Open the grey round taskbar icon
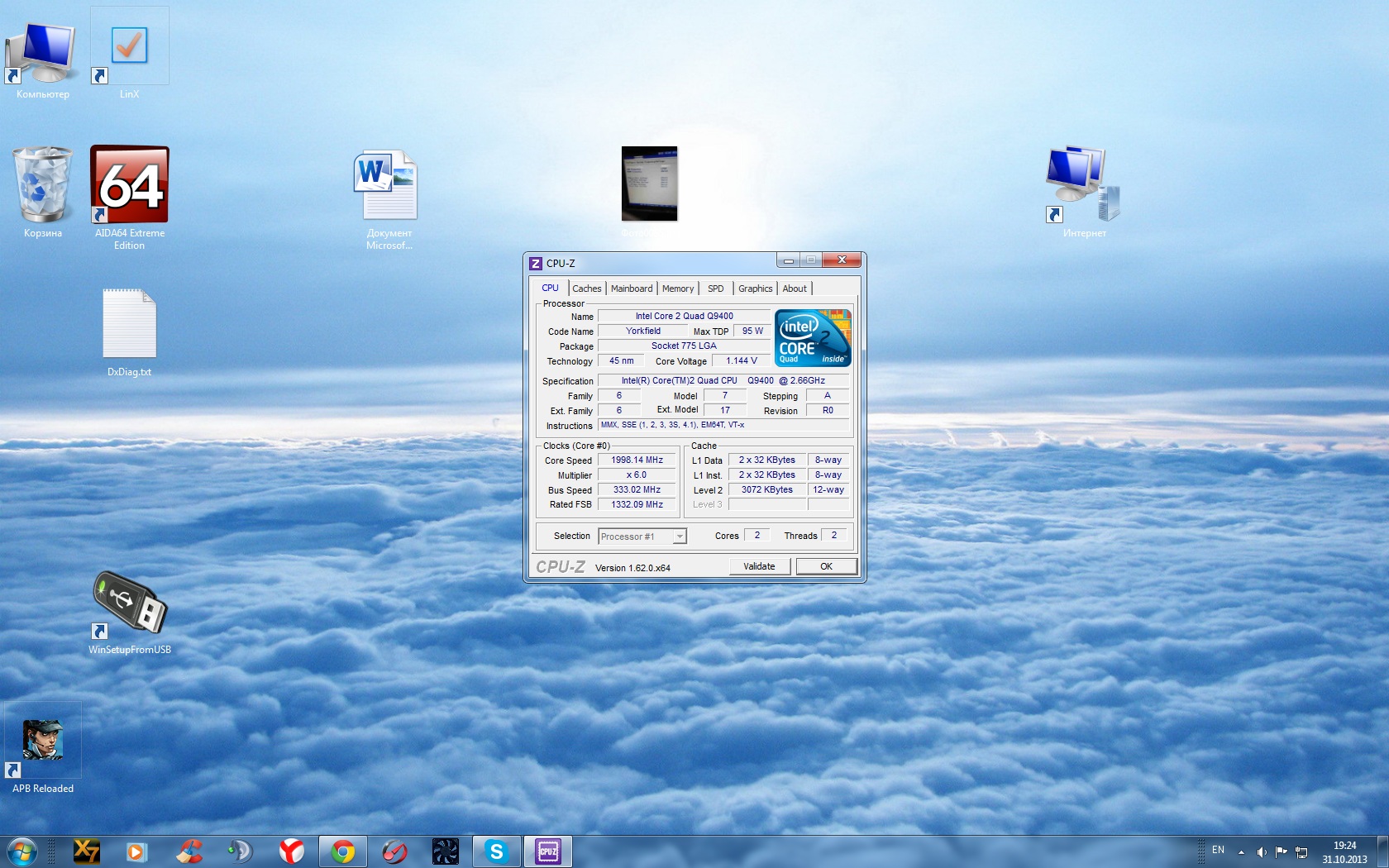The width and height of the screenshot is (1389, 868). [240, 851]
